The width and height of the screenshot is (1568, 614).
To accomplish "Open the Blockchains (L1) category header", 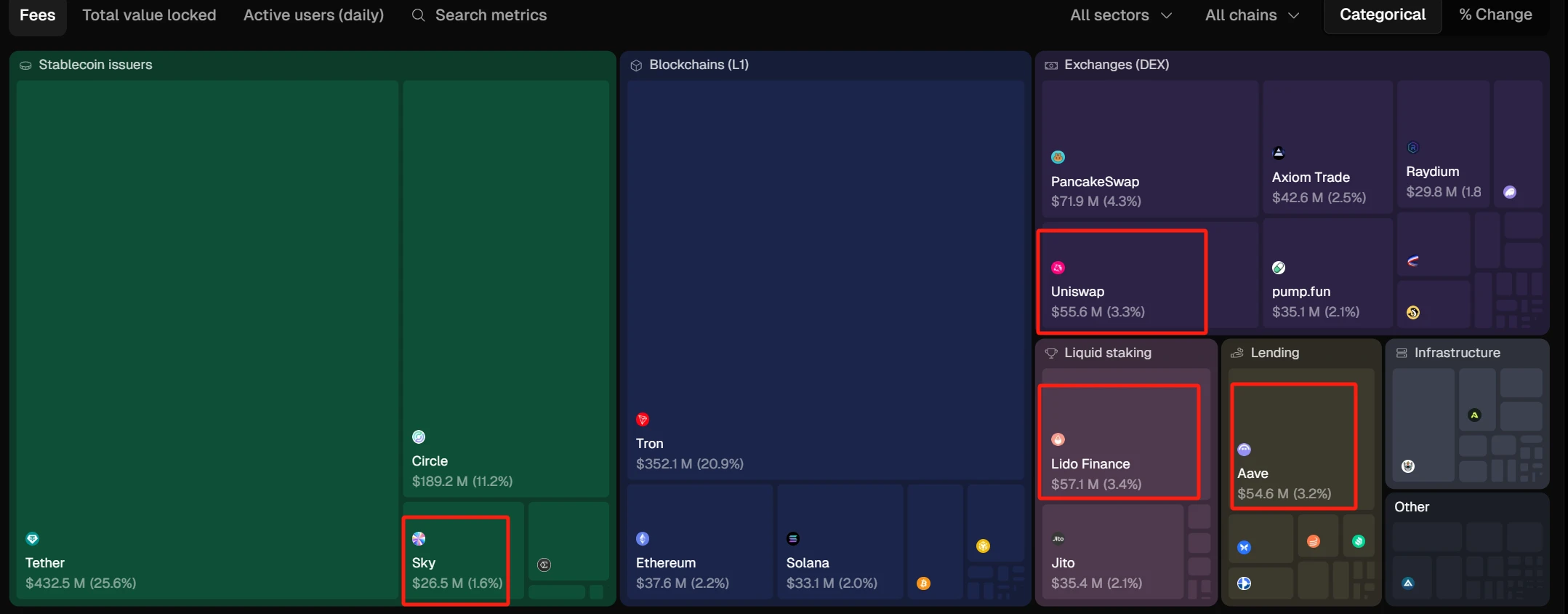I will [698, 65].
